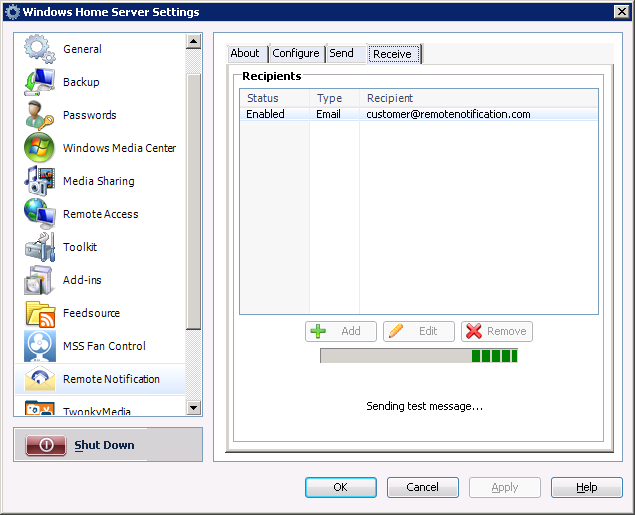Select the customer@remotenotification.com recipient
The image size is (635, 515).
pos(448,114)
